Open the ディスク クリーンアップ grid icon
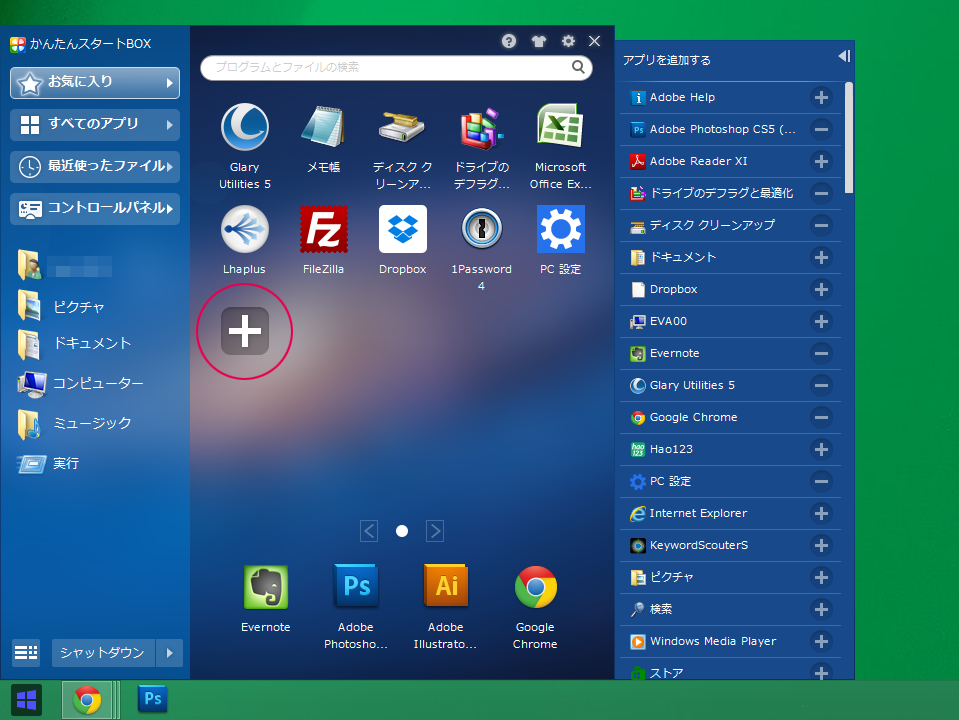 click(402, 127)
